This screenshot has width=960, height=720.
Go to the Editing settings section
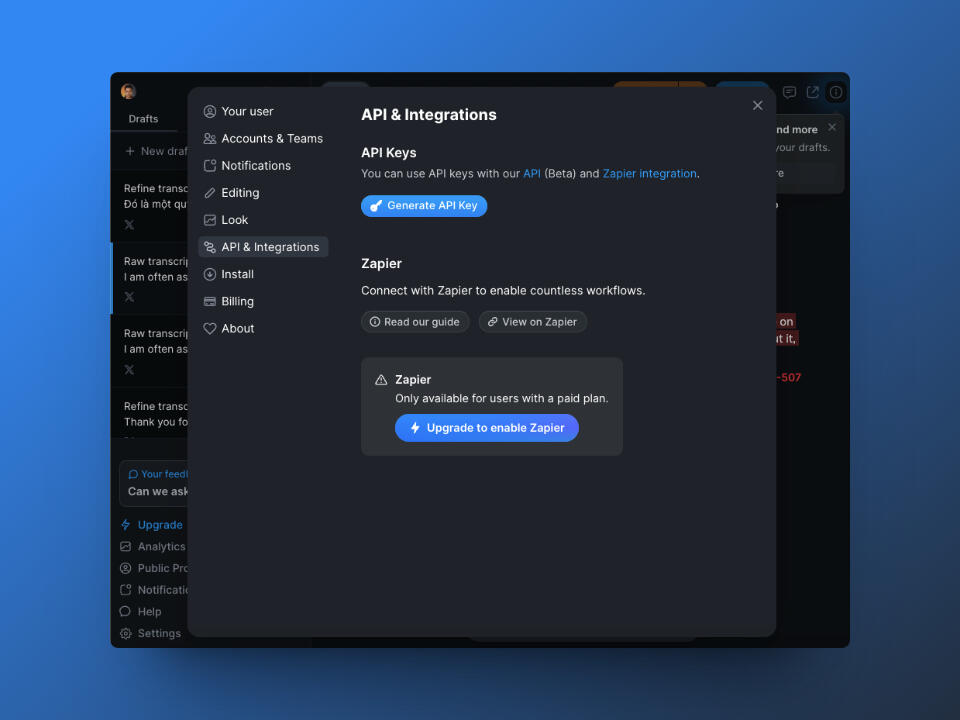pos(239,192)
